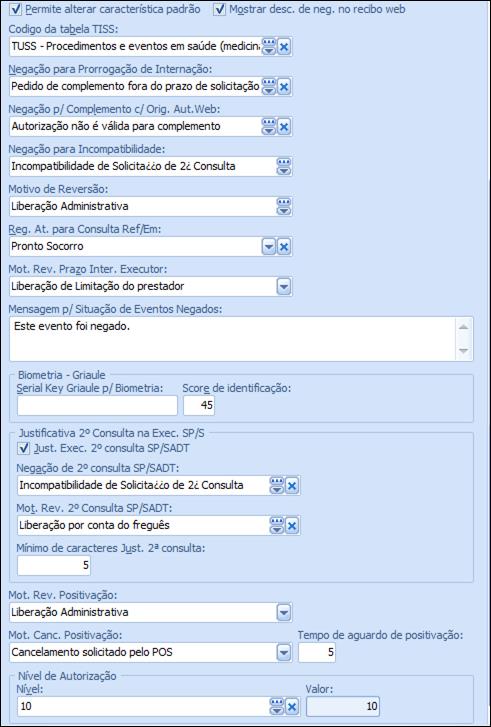Expand Mot. Rev. Prazo Inter. Executor dropdown
Image resolution: width=491 pixels, height=727 pixels.
(284, 287)
